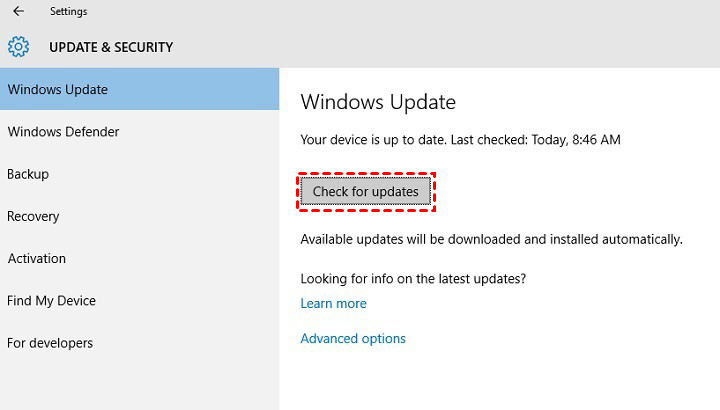720x410 pixels.
Task: Open the Recovery settings page
Action: tap(33, 216)
